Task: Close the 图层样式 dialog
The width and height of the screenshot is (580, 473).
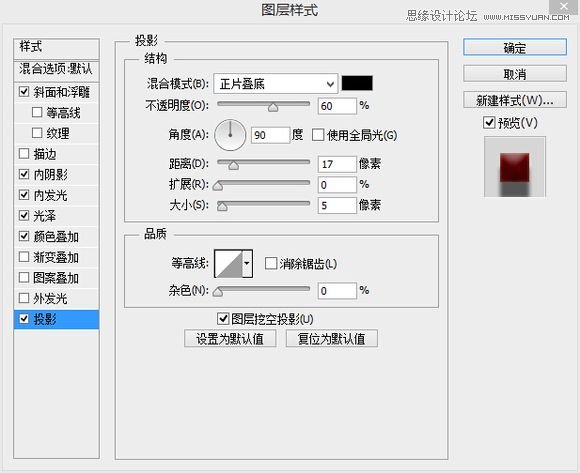Action: (564, 6)
